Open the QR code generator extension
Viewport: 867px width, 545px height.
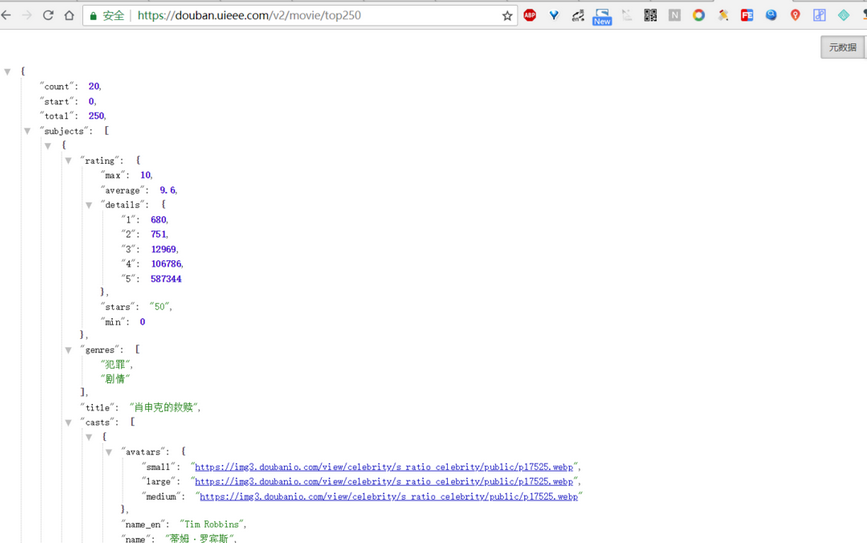[x=650, y=15]
